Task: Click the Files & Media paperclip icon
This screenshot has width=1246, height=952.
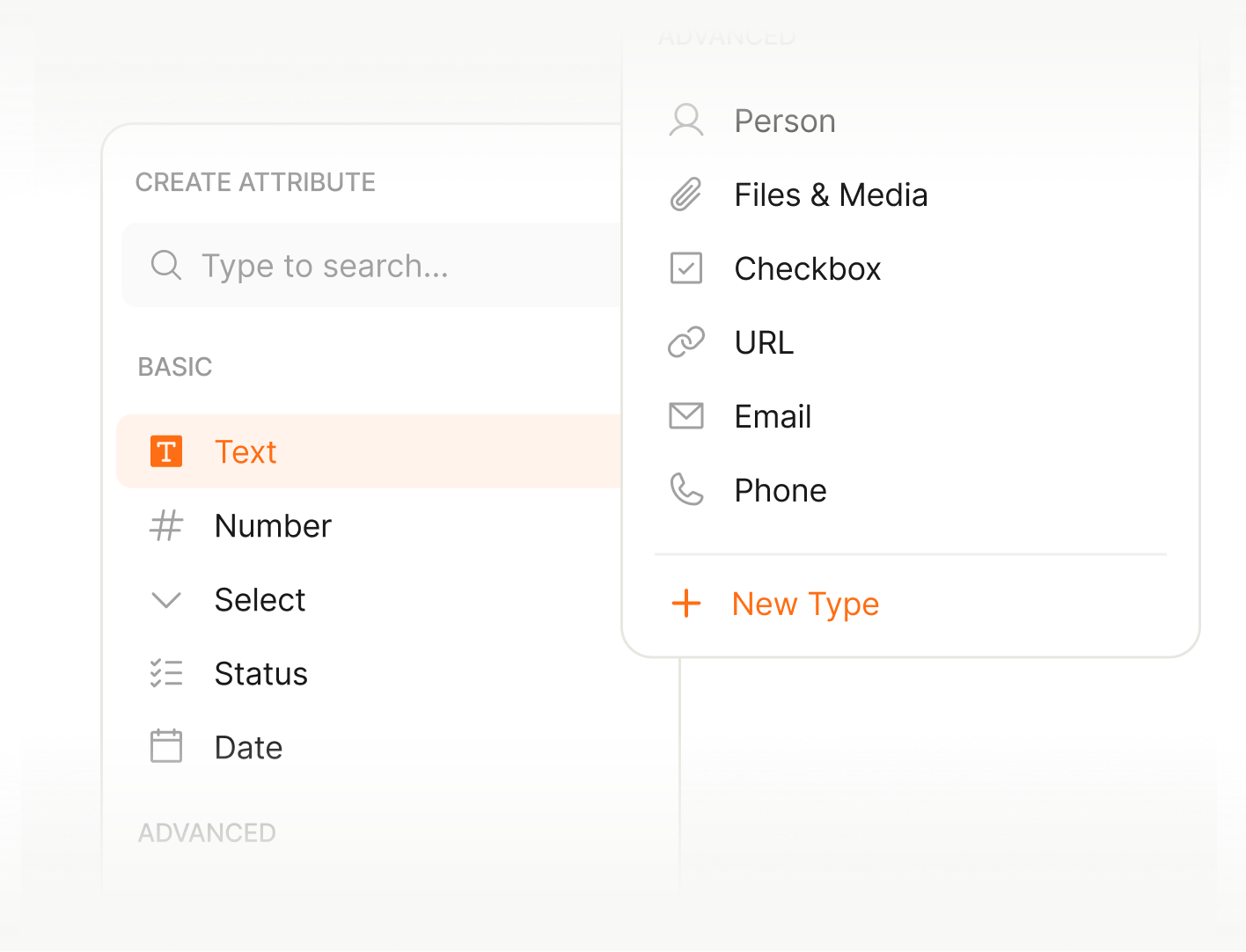Action: (687, 194)
